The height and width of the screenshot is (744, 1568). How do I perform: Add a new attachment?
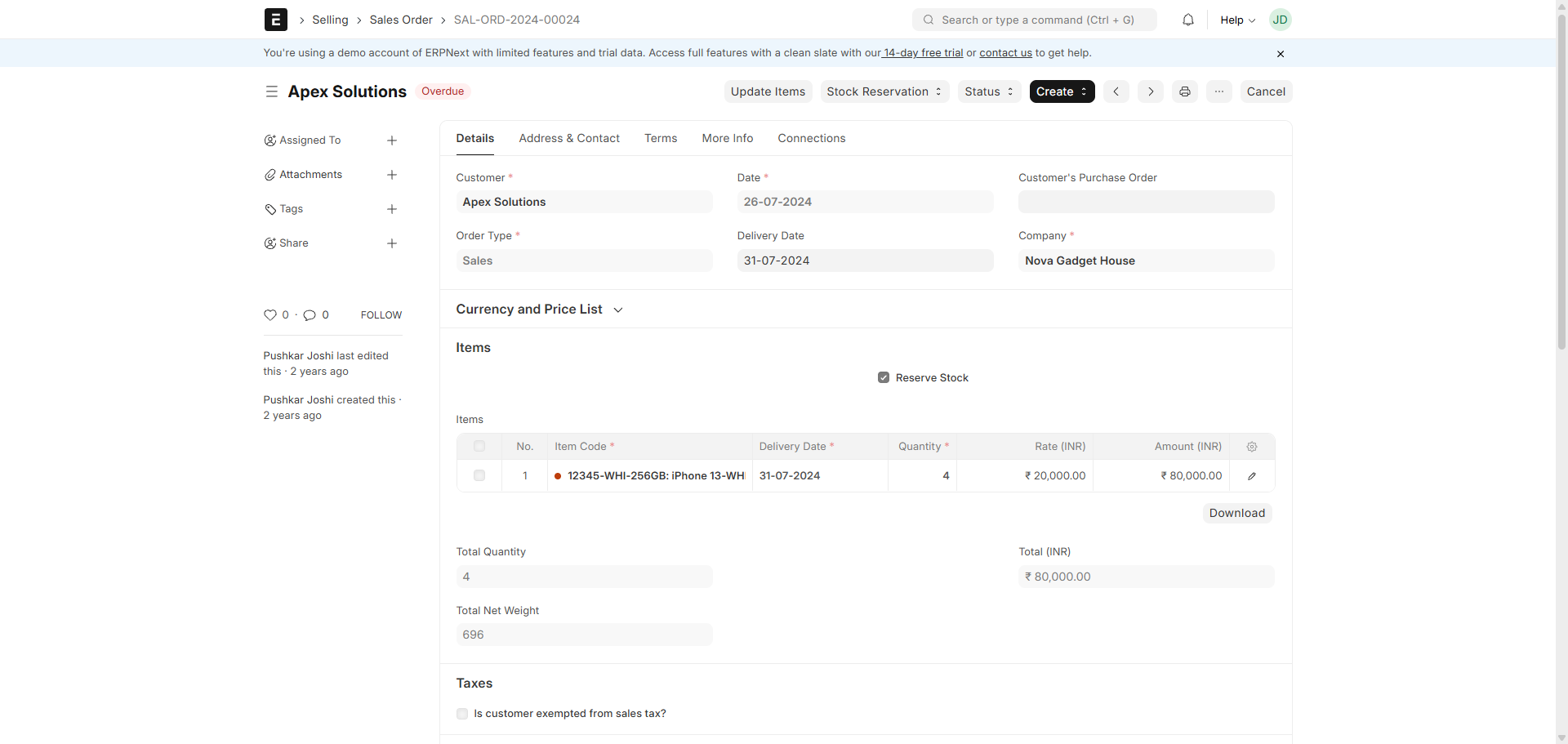[x=392, y=175]
